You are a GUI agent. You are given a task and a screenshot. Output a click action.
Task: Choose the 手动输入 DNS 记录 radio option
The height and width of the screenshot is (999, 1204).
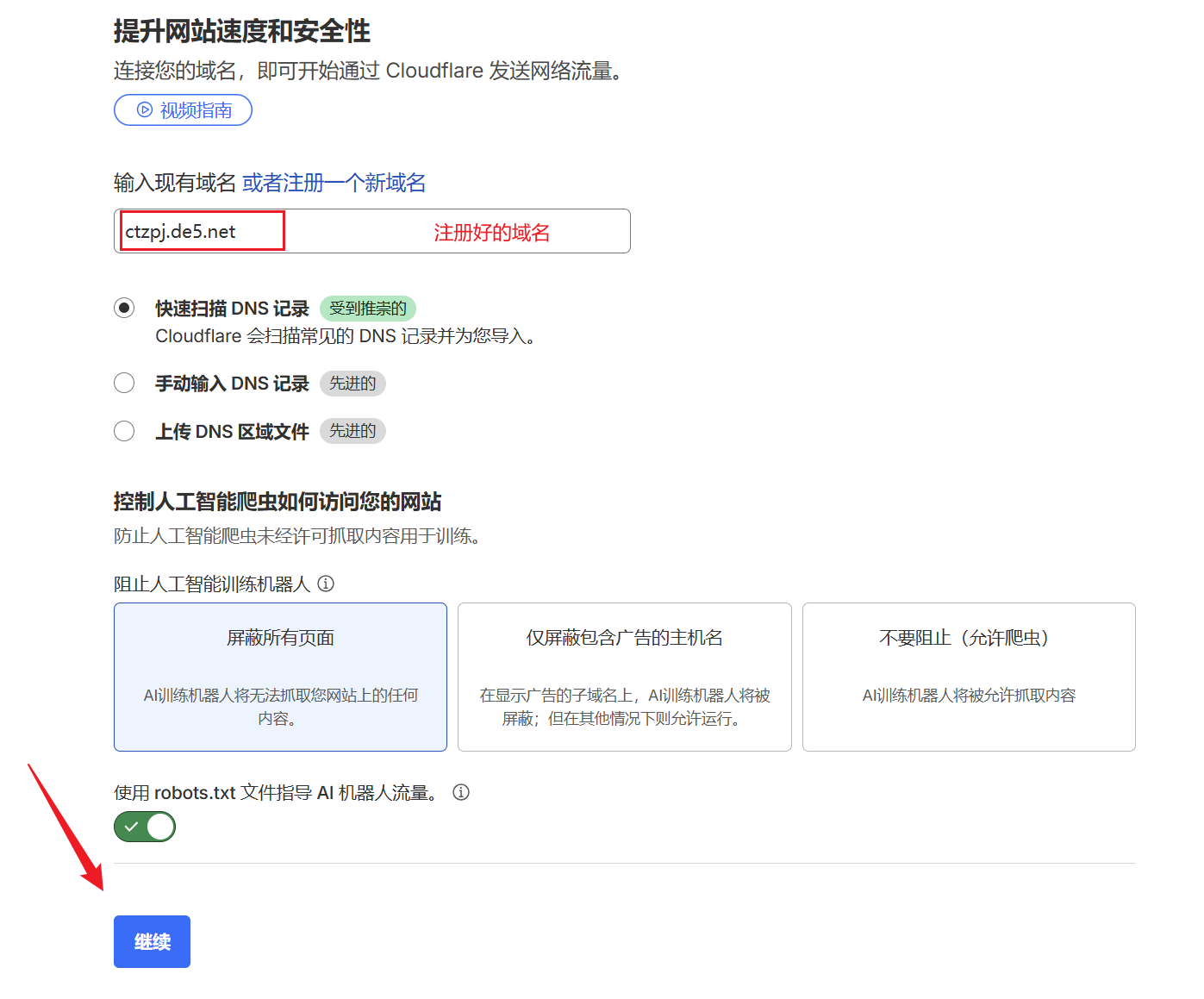124,383
